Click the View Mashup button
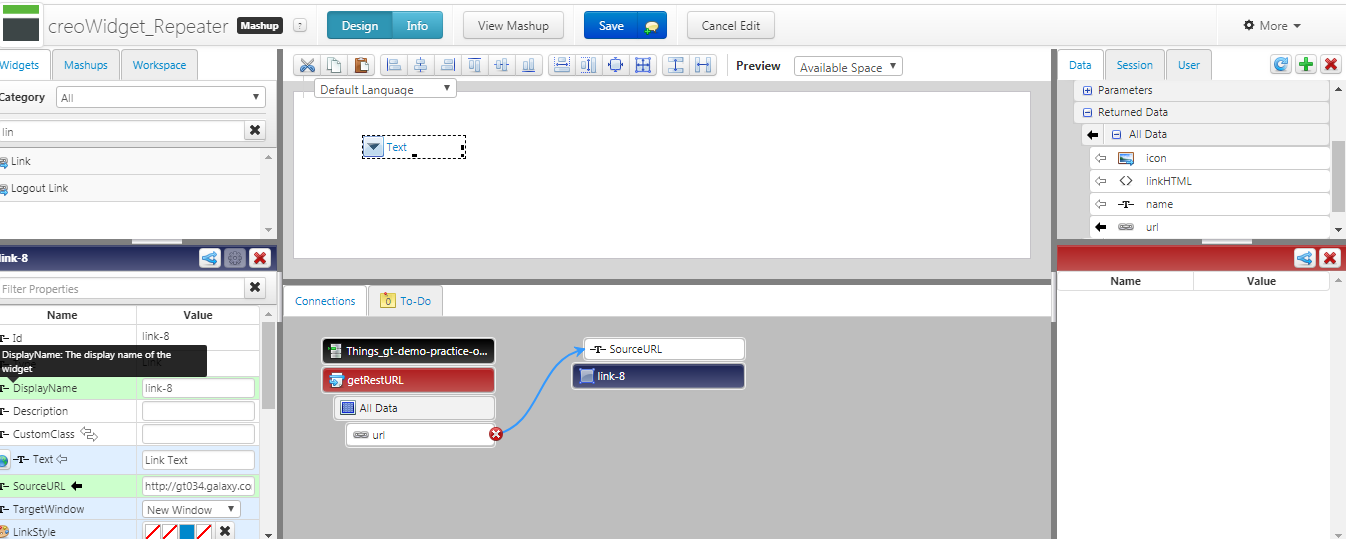Viewport: 1346px width, 539px height. coord(513,26)
